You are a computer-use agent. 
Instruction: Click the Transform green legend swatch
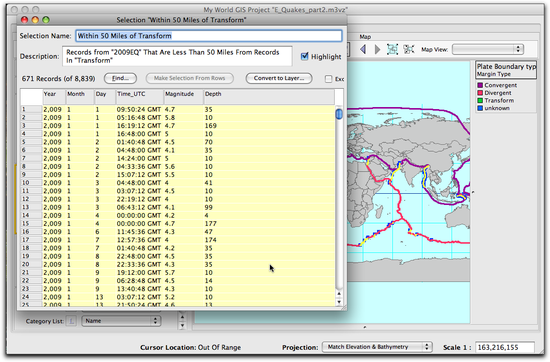(x=480, y=101)
